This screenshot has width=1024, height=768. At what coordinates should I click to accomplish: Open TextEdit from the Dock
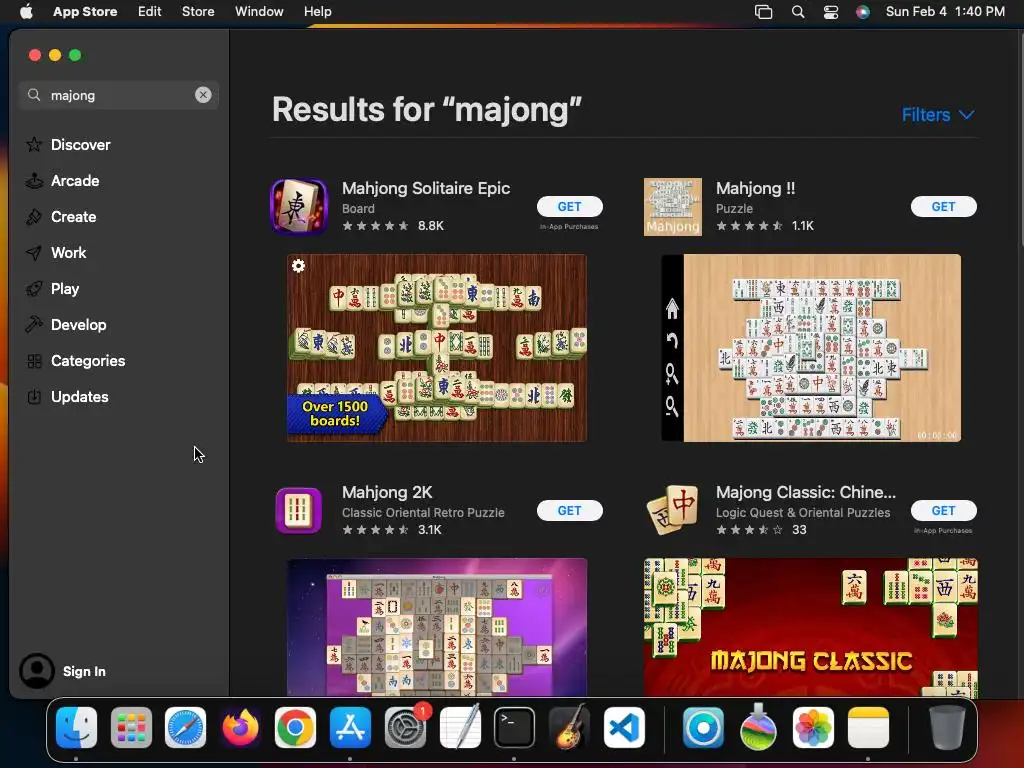[x=460, y=728]
